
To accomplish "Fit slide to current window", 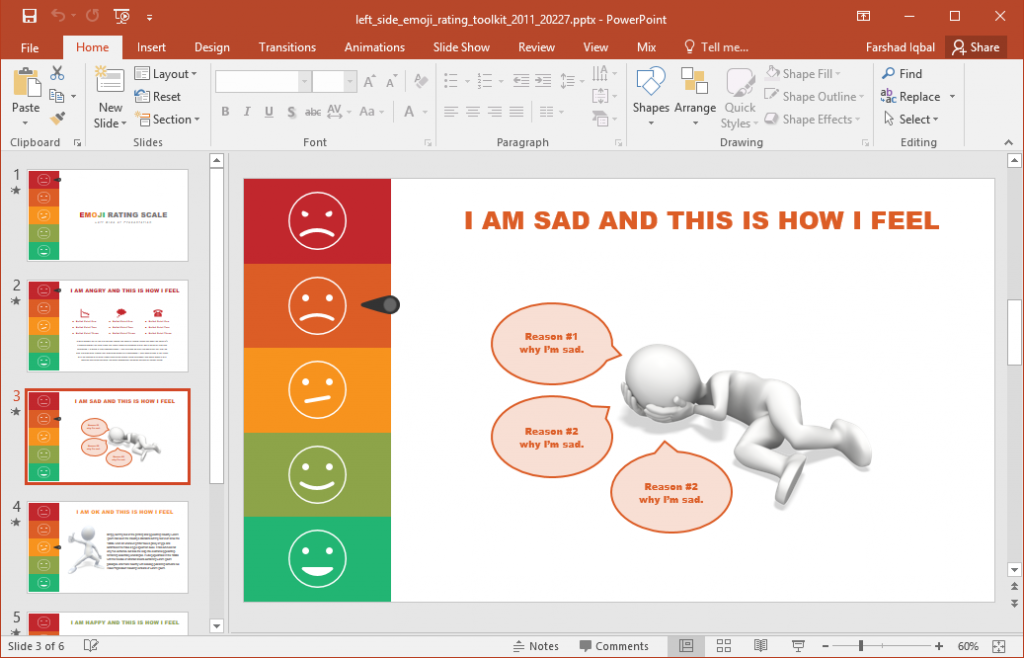I will [999, 646].
